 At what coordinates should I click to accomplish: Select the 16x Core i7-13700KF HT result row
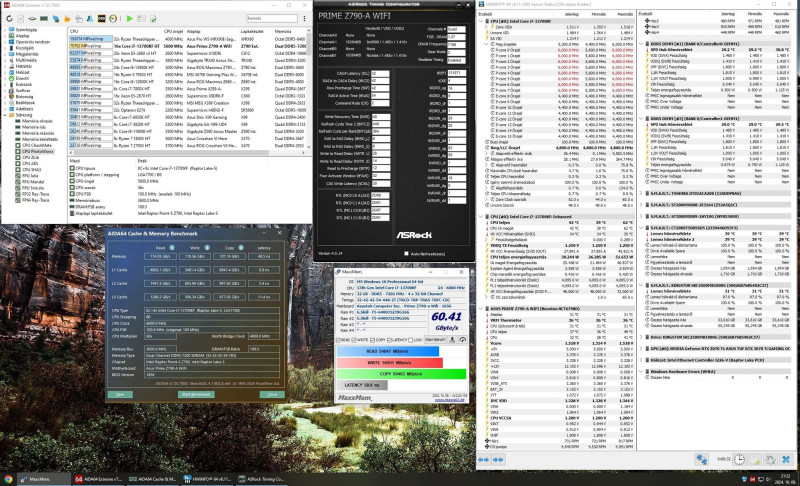tap(187, 46)
